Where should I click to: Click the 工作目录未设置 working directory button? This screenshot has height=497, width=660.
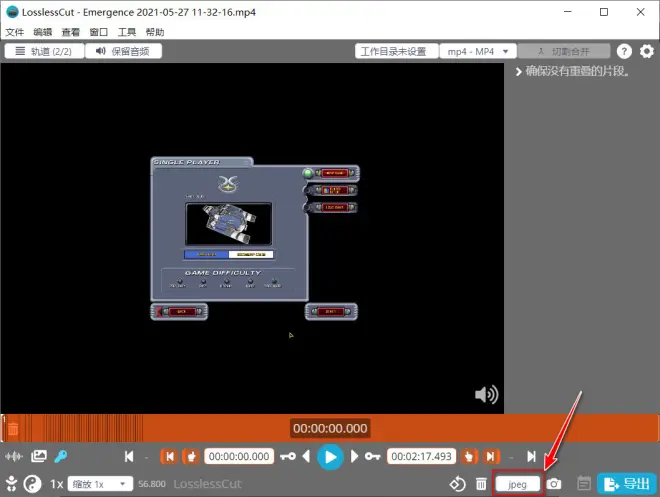[x=397, y=51]
